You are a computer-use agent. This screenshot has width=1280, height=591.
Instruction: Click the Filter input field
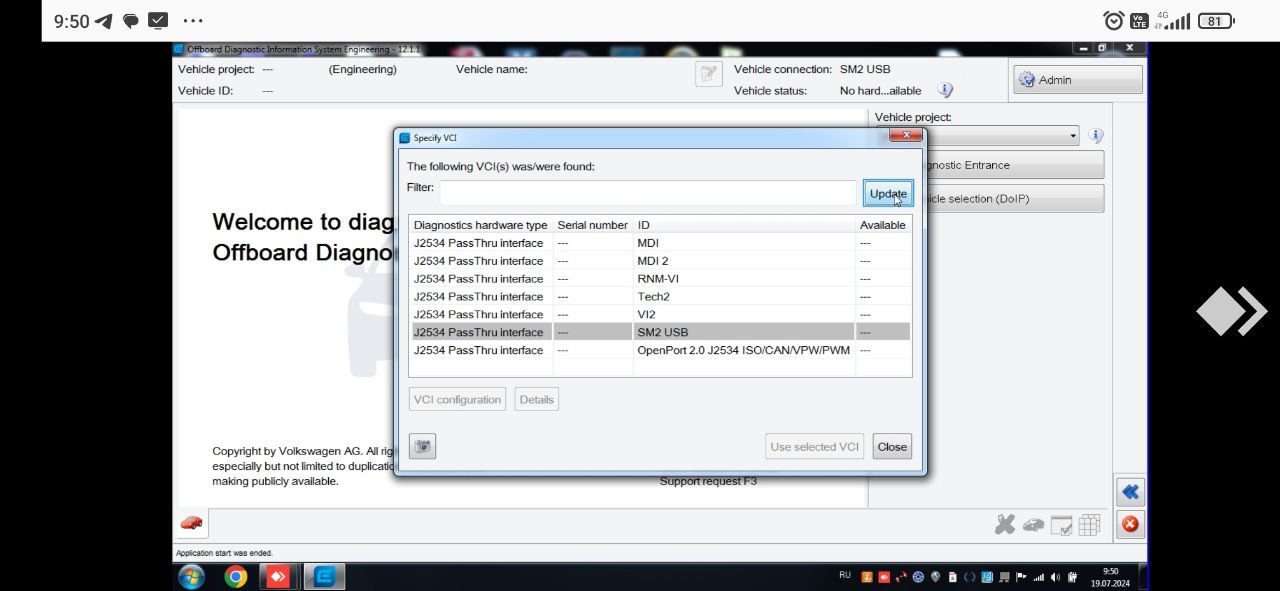(x=649, y=193)
